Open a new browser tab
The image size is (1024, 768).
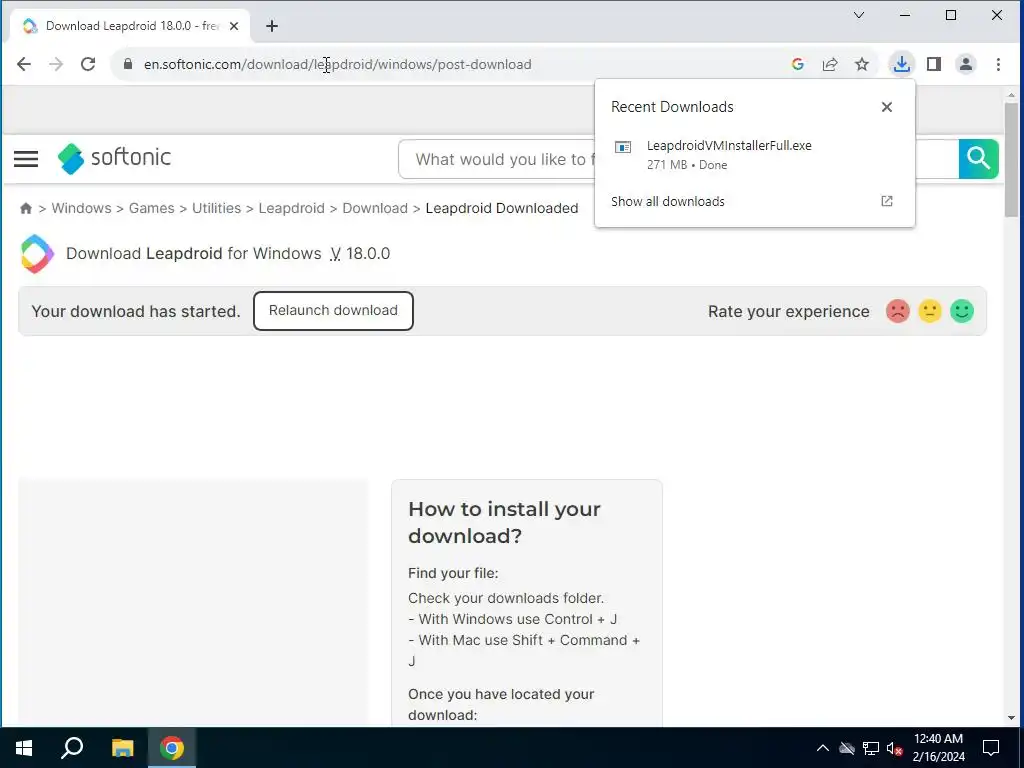click(272, 26)
